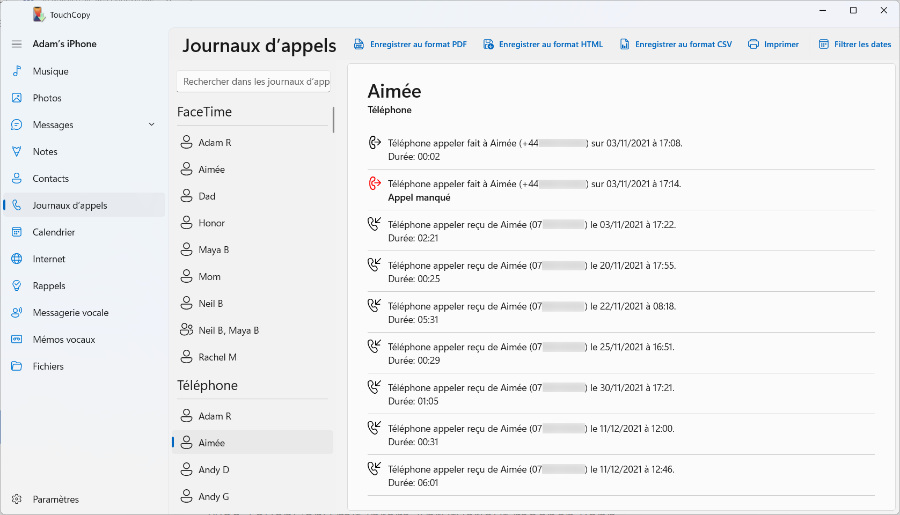Export call logs as CSV

(x=675, y=44)
